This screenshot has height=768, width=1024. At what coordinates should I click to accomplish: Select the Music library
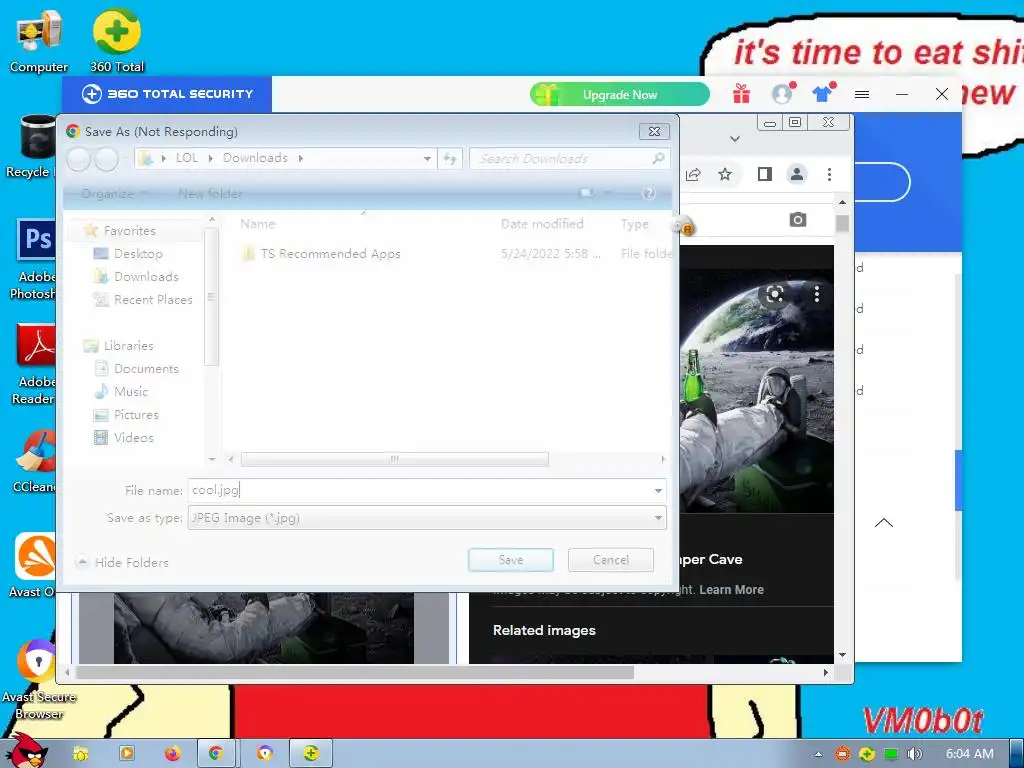131,392
